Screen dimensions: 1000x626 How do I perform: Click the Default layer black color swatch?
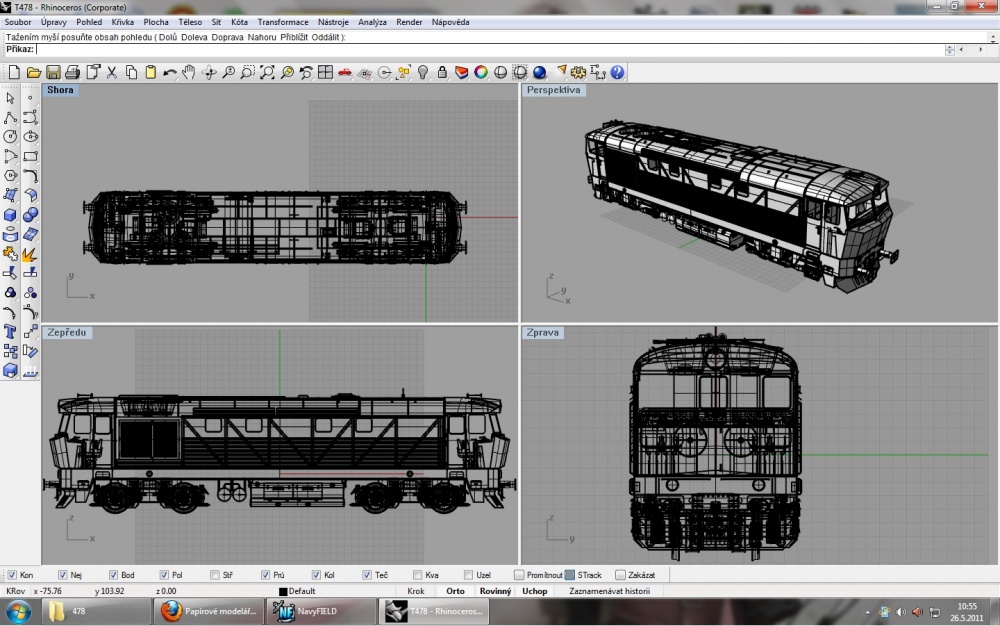click(283, 592)
